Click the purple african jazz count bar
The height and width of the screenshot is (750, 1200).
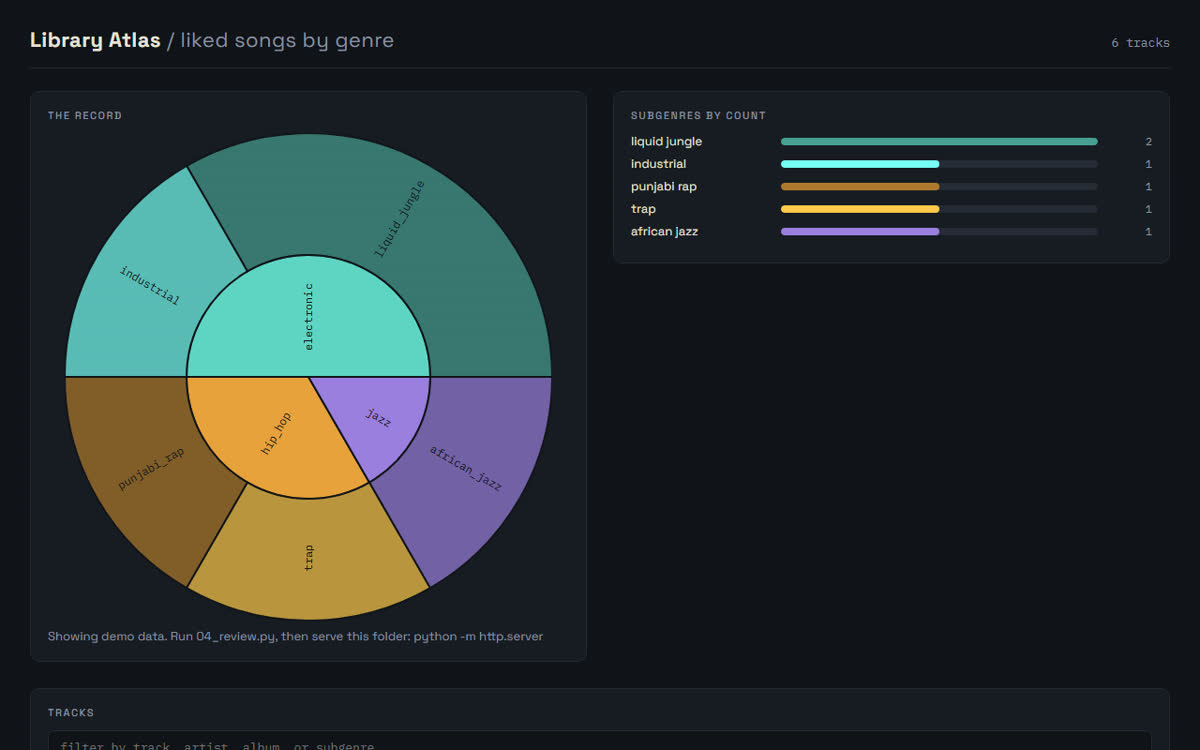(860, 231)
